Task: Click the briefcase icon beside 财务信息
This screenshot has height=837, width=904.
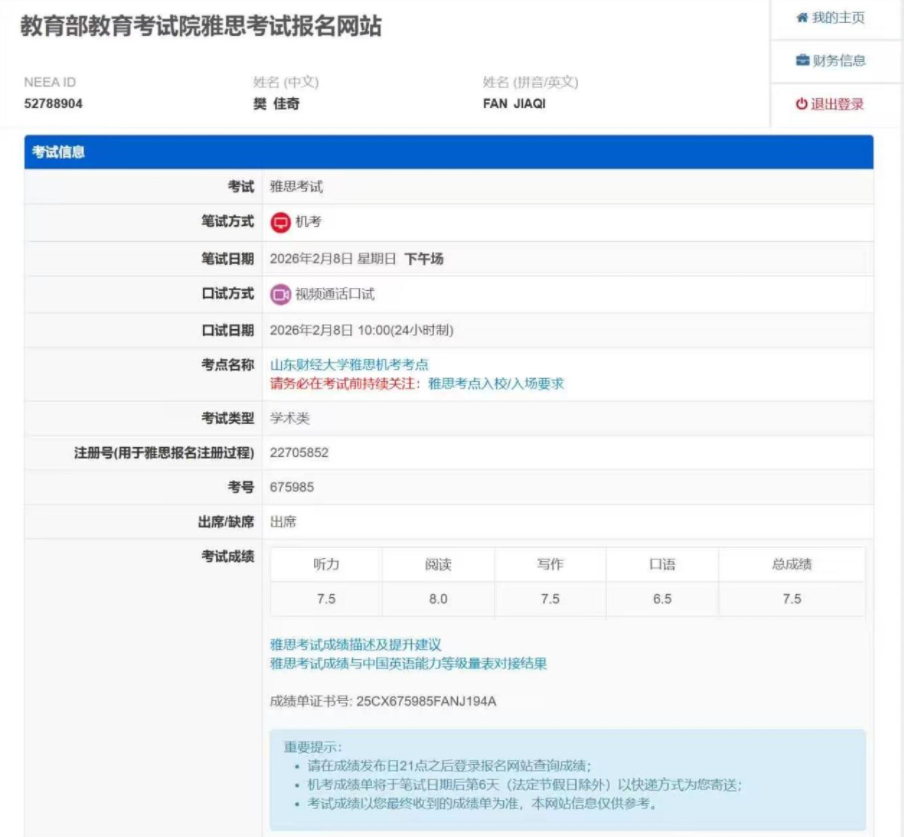Action: pyautogui.click(x=803, y=61)
